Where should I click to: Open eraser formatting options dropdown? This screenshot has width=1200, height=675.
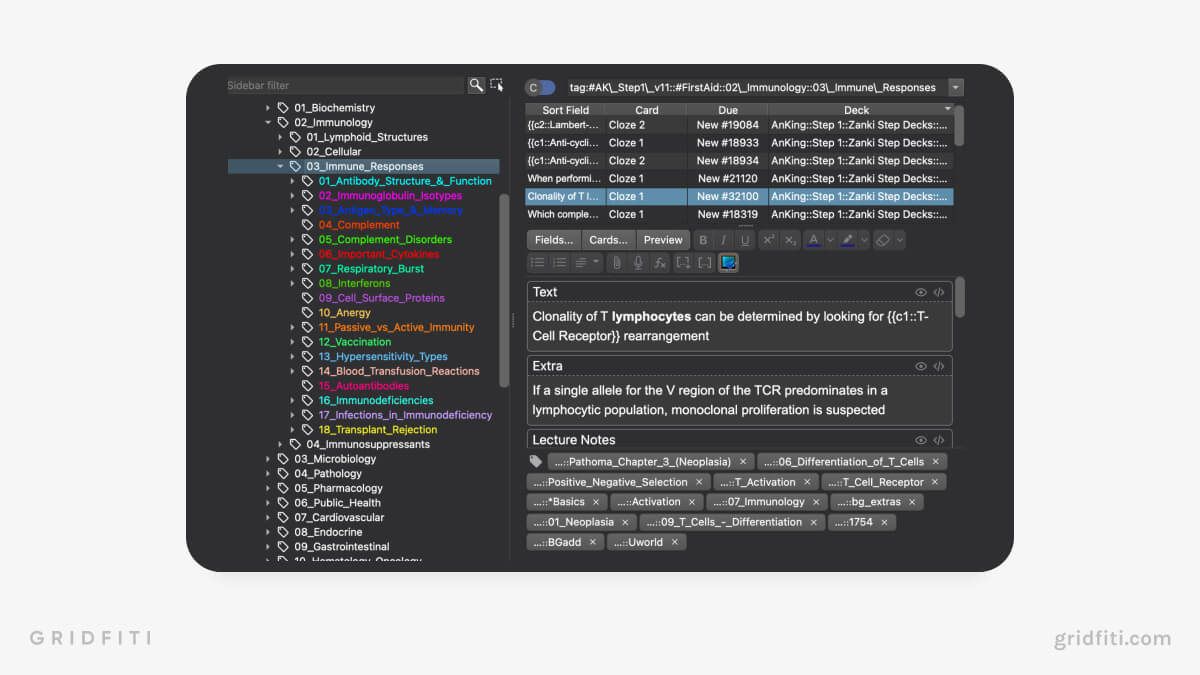(x=899, y=240)
